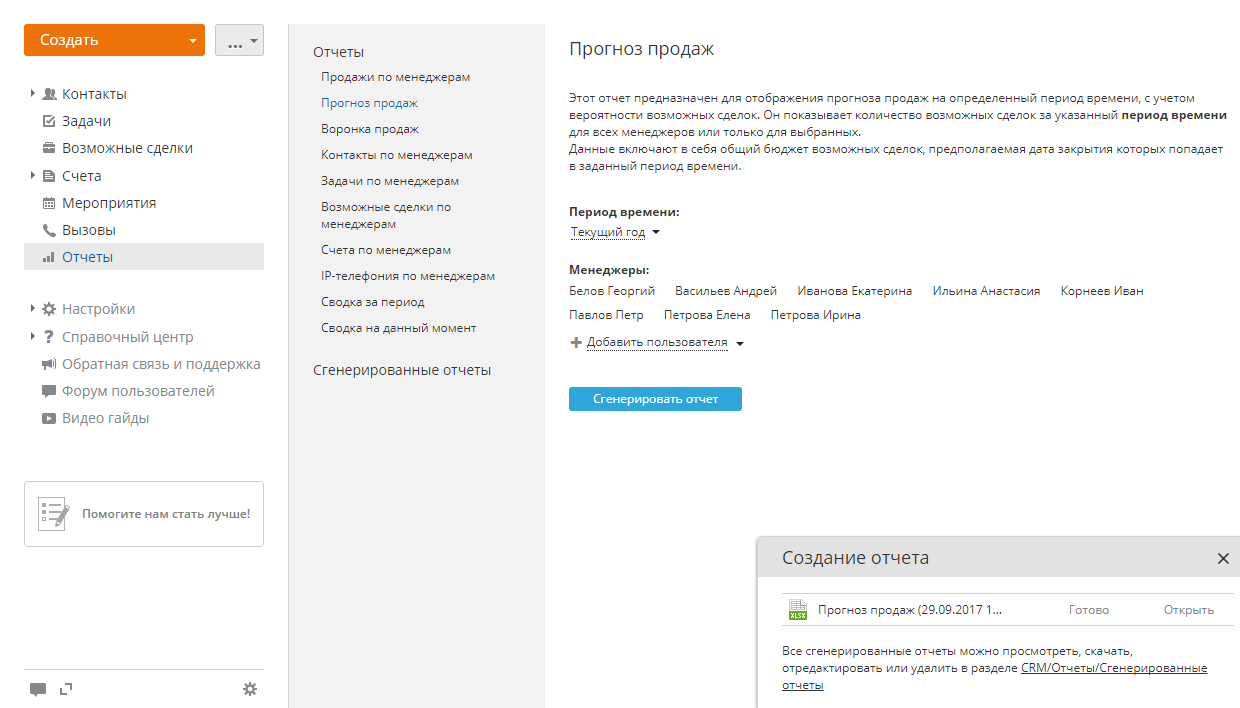1240x708 pixels.
Task: Open Видео гайды in sidebar
Action: (105, 418)
